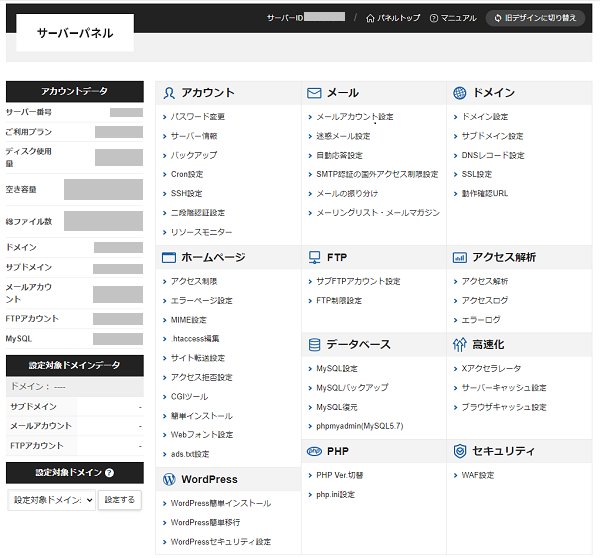Click the WordPress logo icon
This screenshot has height=558, width=600.
coord(169,479)
